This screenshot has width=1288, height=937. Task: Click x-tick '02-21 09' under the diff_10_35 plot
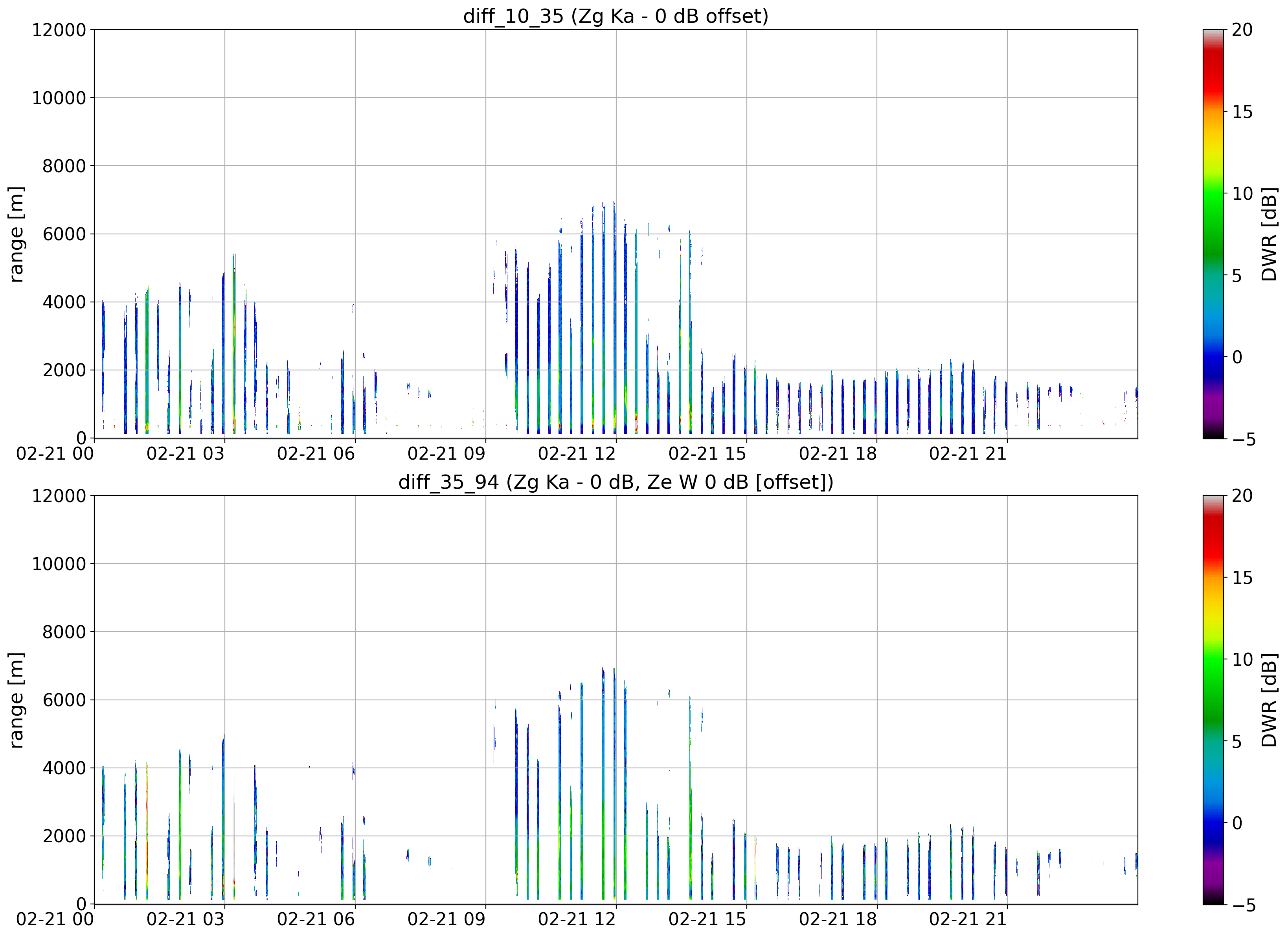(446, 454)
